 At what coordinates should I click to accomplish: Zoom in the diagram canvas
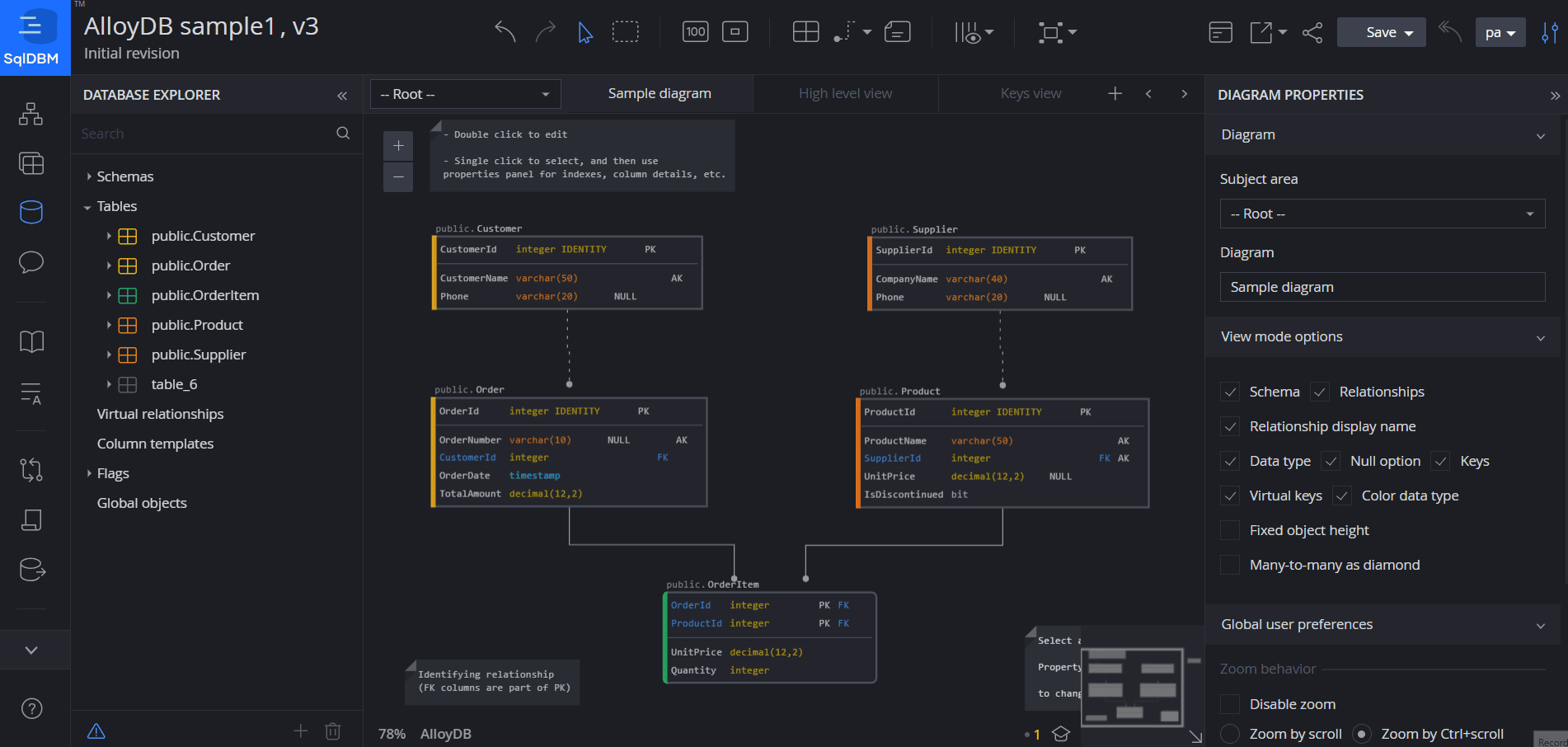coord(398,146)
